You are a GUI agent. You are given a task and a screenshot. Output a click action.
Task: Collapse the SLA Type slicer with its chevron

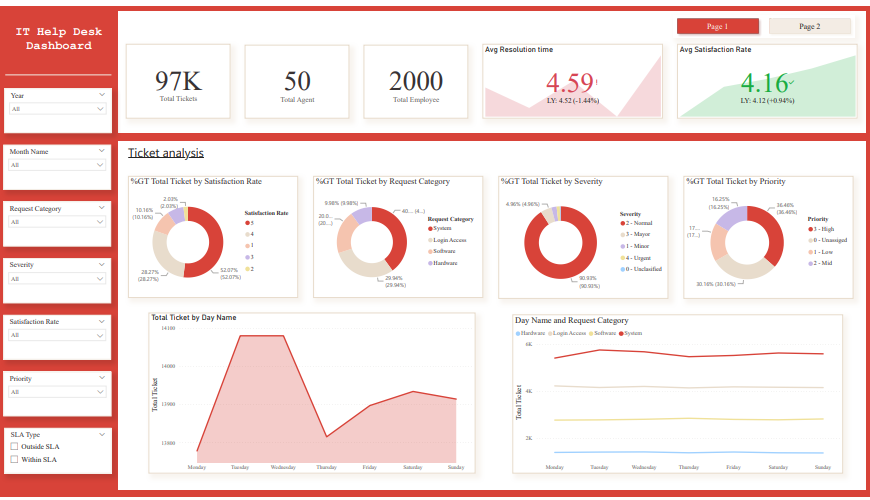(102, 435)
